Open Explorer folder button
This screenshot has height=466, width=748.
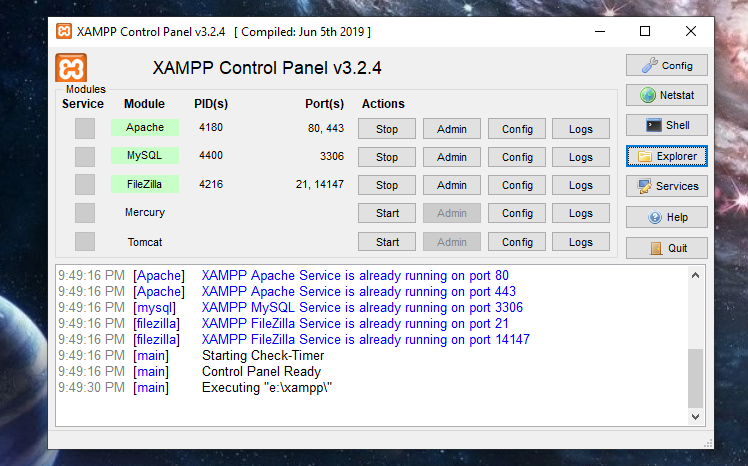click(x=666, y=156)
